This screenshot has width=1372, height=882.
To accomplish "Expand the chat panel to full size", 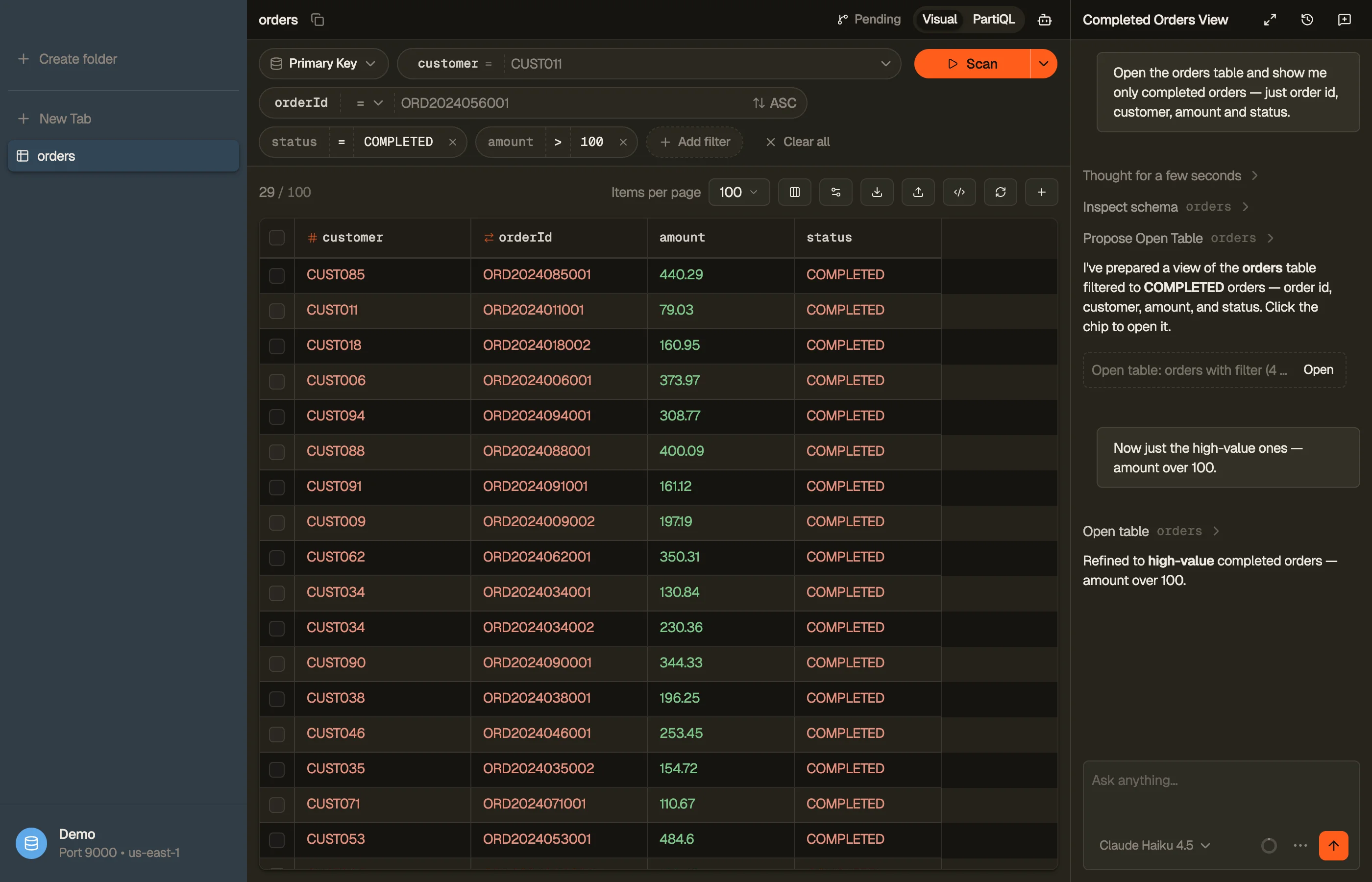I will pyautogui.click(x=1270, y=20).
